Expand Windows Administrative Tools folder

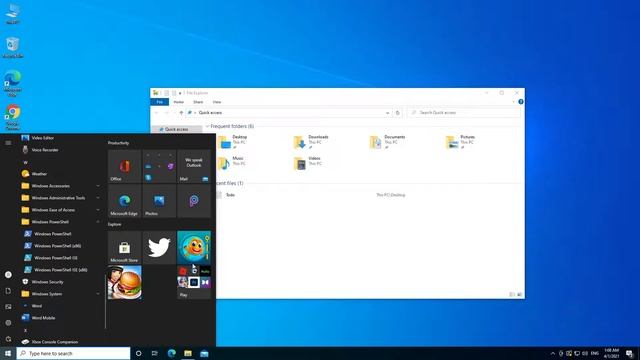click(x=61, y=198)
